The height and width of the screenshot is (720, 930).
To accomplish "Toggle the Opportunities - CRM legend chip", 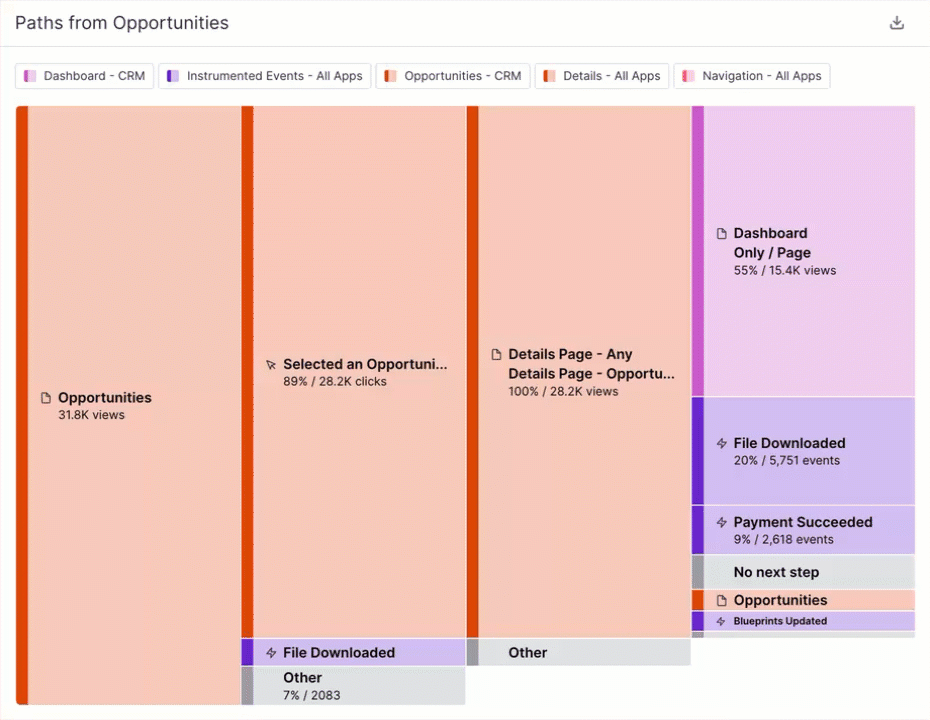I will [x=453, y=76].
